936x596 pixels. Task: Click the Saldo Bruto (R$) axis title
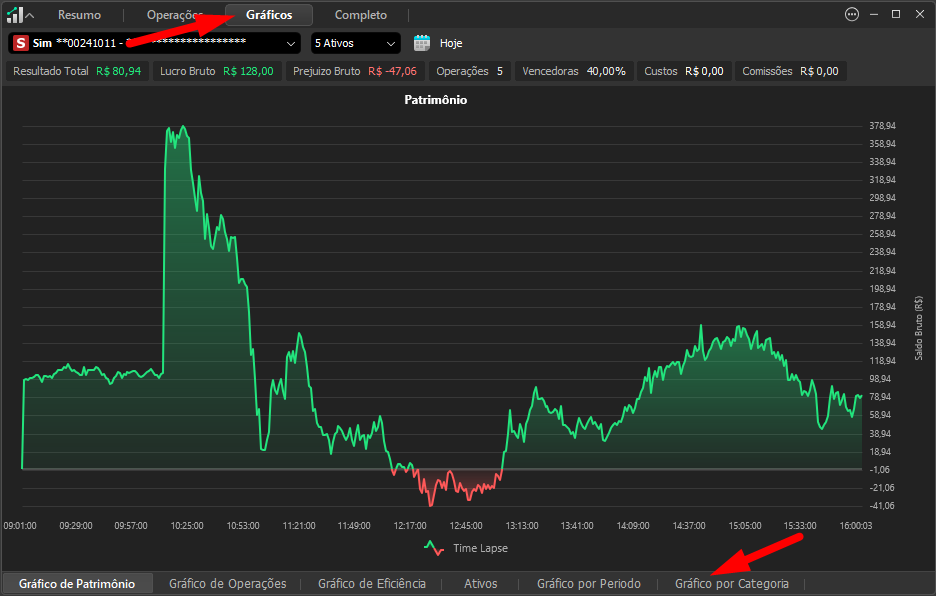tap(919, 328)
